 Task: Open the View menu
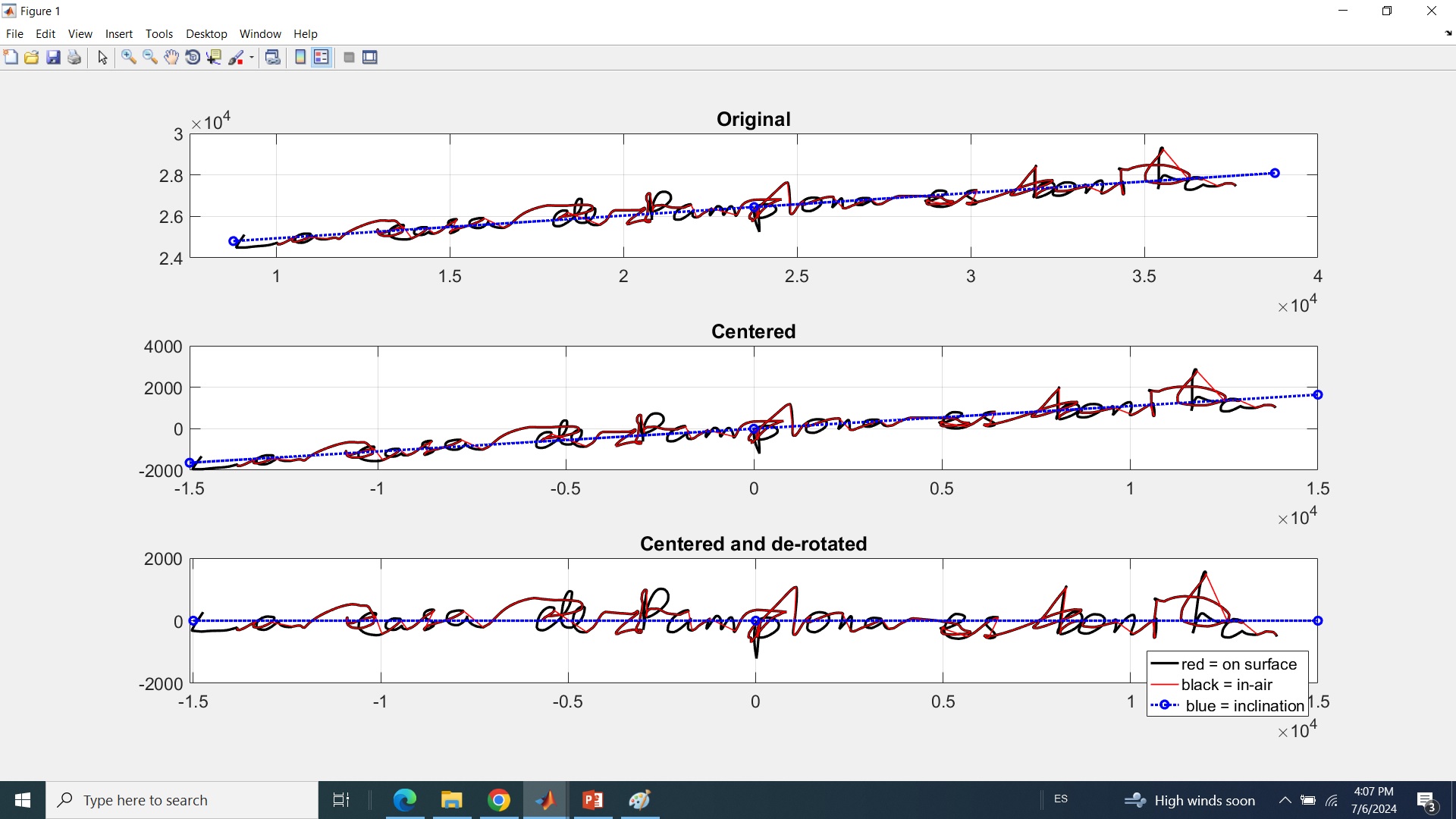click(x=80, y=34)
